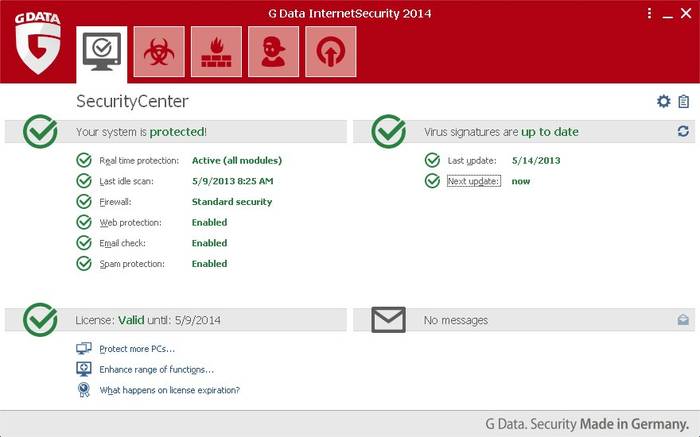The image size is (700, 437).
Task: Click the small mail icon beside No messages
Action: click(x=683, y=320)
